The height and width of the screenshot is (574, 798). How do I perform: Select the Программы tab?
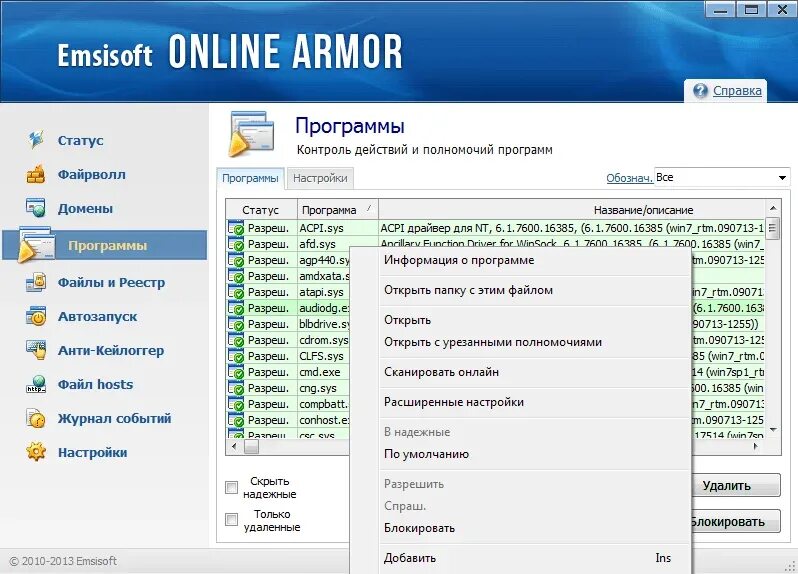click(250, 178)
